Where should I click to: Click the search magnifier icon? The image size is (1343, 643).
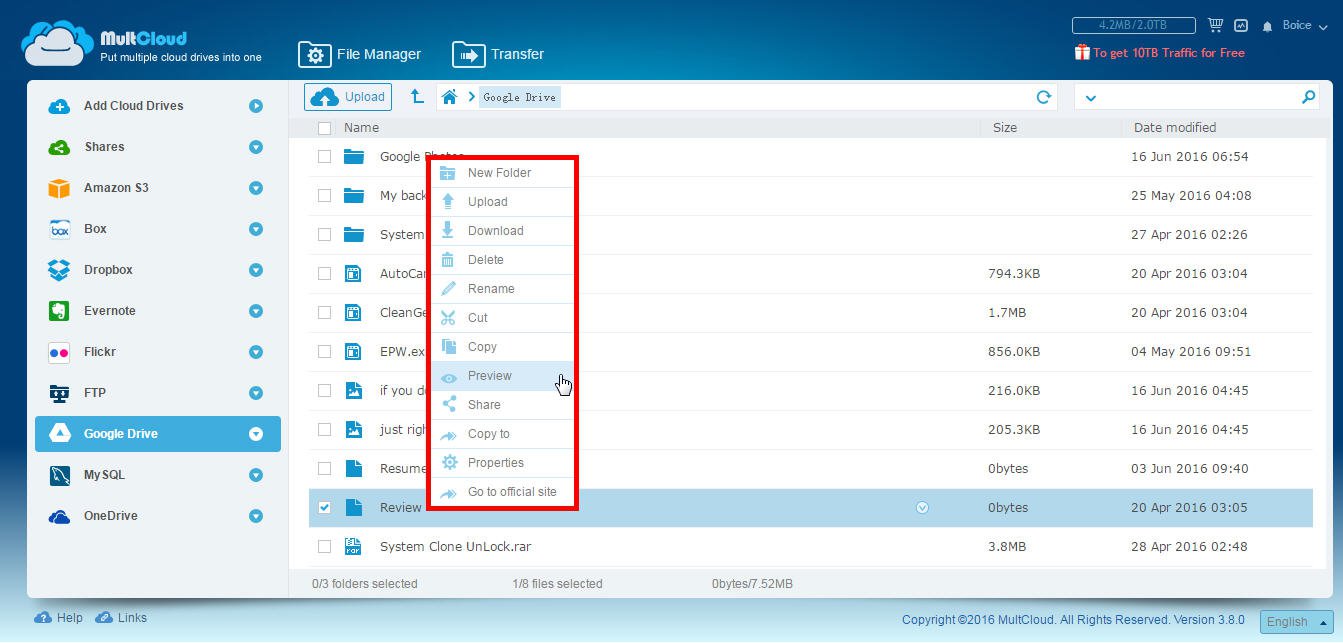[1308, 97]
